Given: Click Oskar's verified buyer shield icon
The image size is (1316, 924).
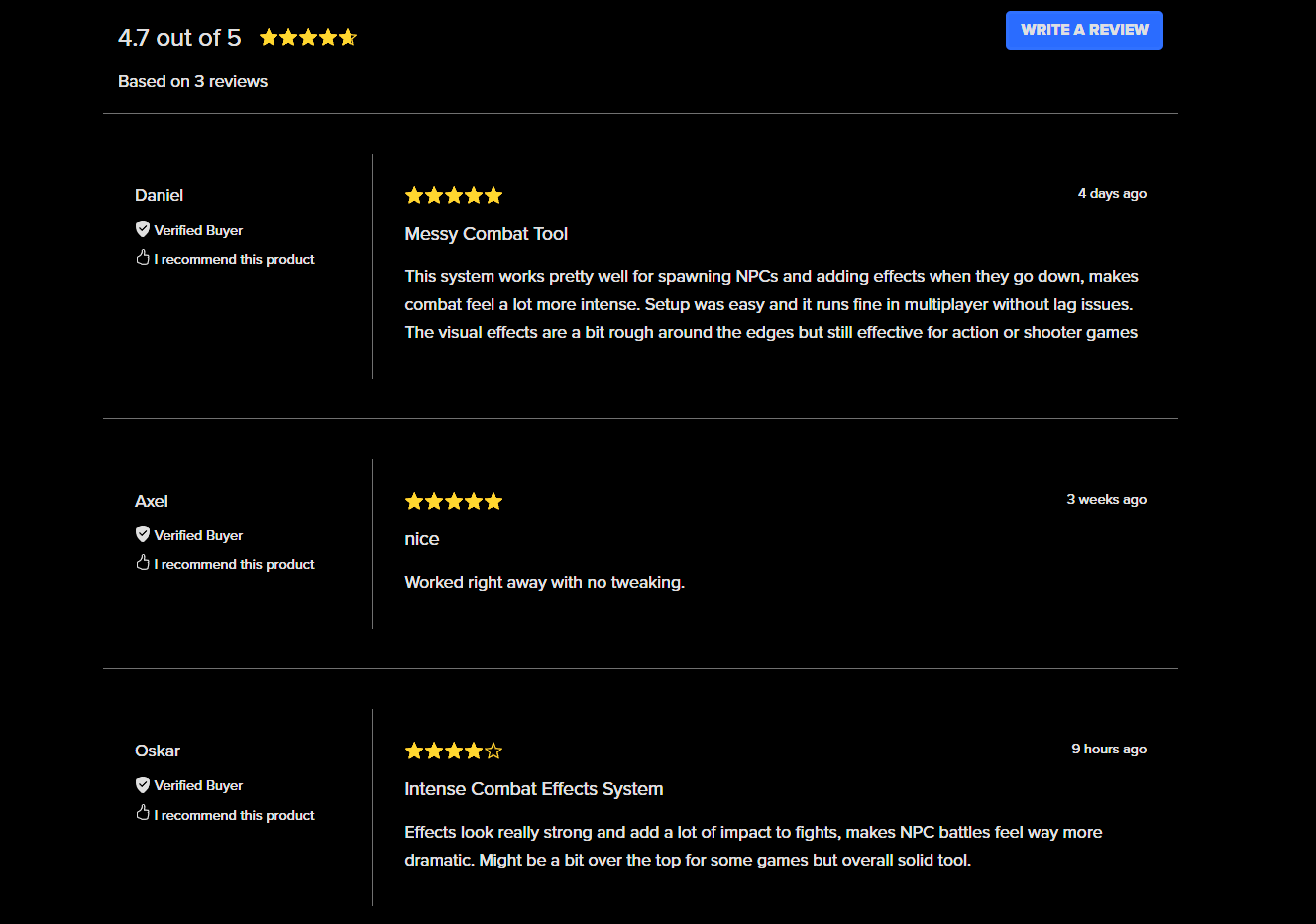Looking at the screenshot, I should pyautogui.click(x=143, y=784).
